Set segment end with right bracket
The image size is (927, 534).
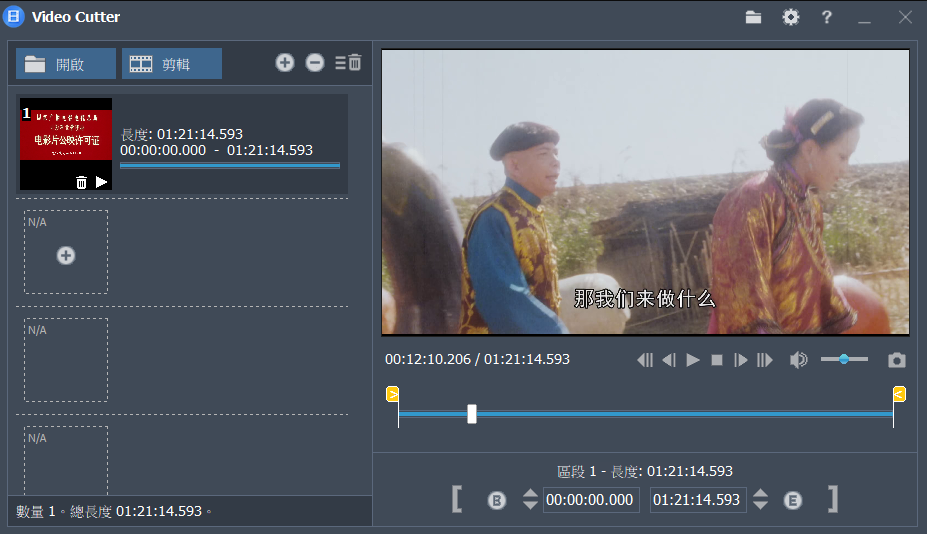point(832,499)
